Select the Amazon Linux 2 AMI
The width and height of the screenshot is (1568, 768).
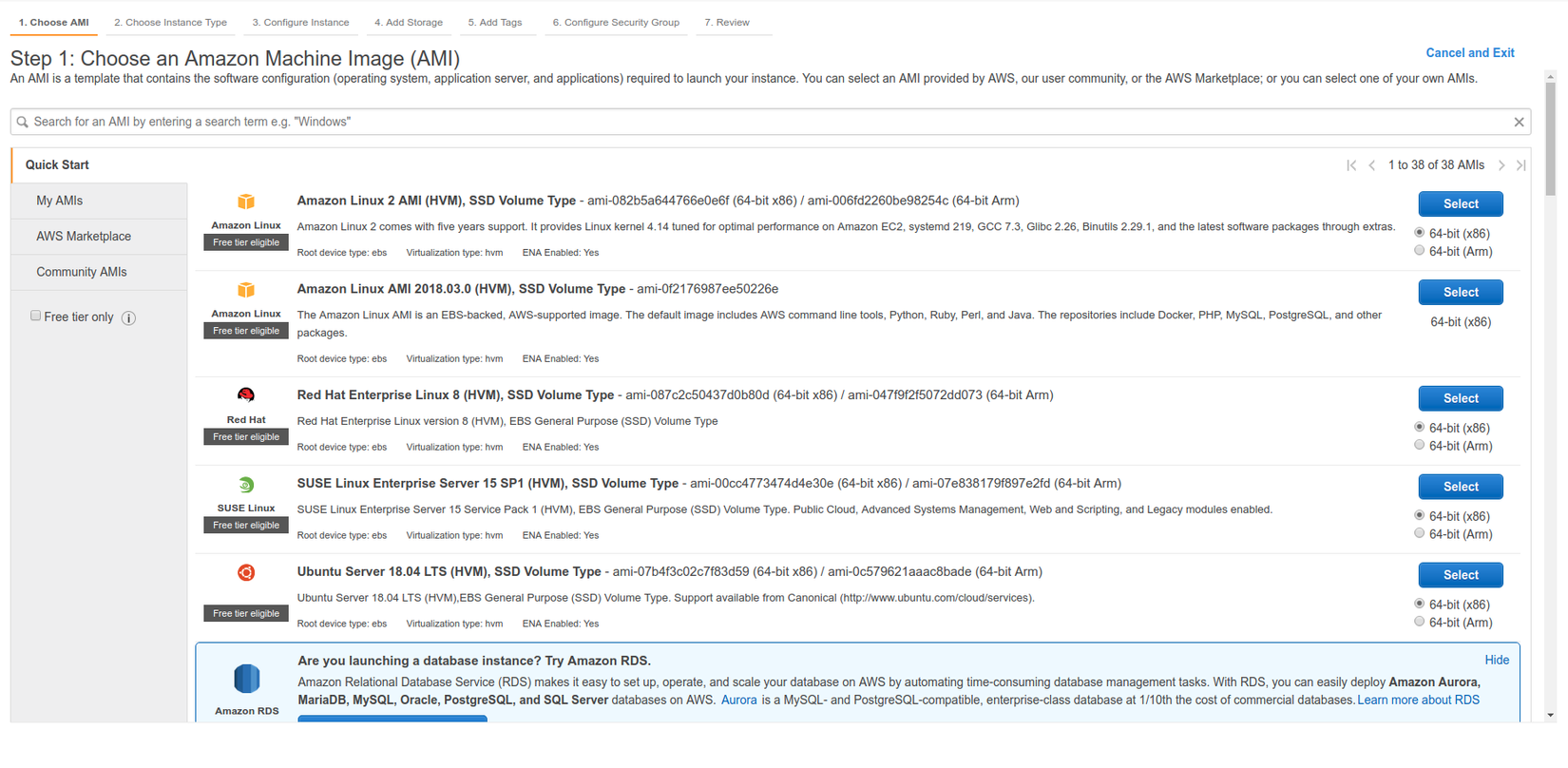pyautogui.click(x=1461, y=204)
